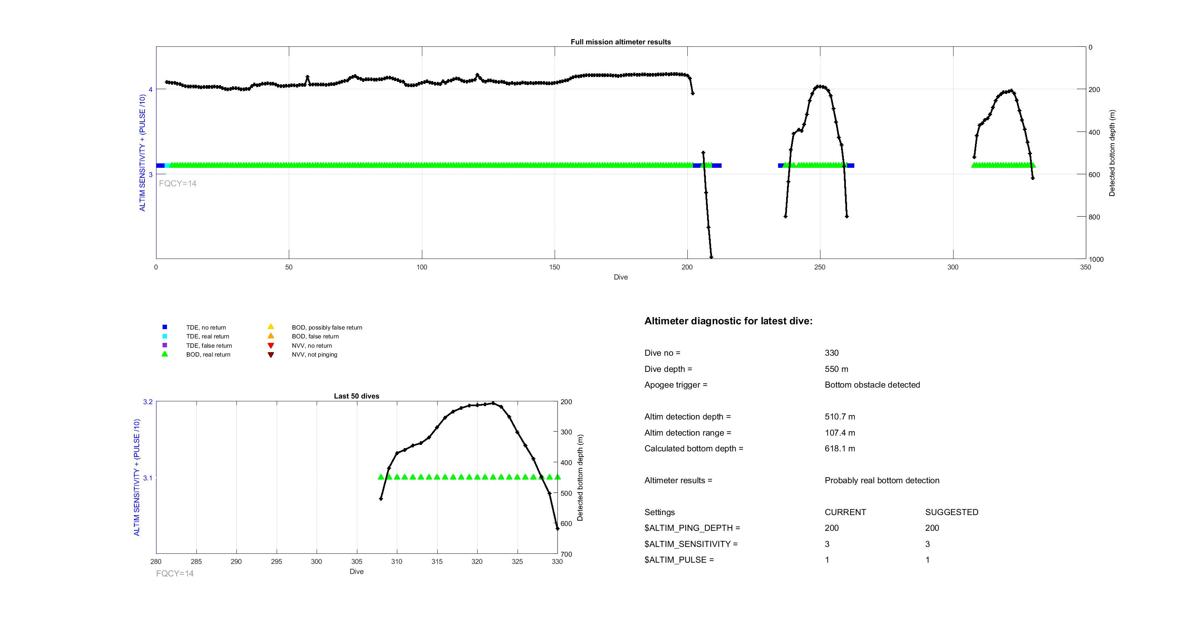Click the dark red NVV not pinging legend marker
The image size is (1200, 622).
(270, 354)
